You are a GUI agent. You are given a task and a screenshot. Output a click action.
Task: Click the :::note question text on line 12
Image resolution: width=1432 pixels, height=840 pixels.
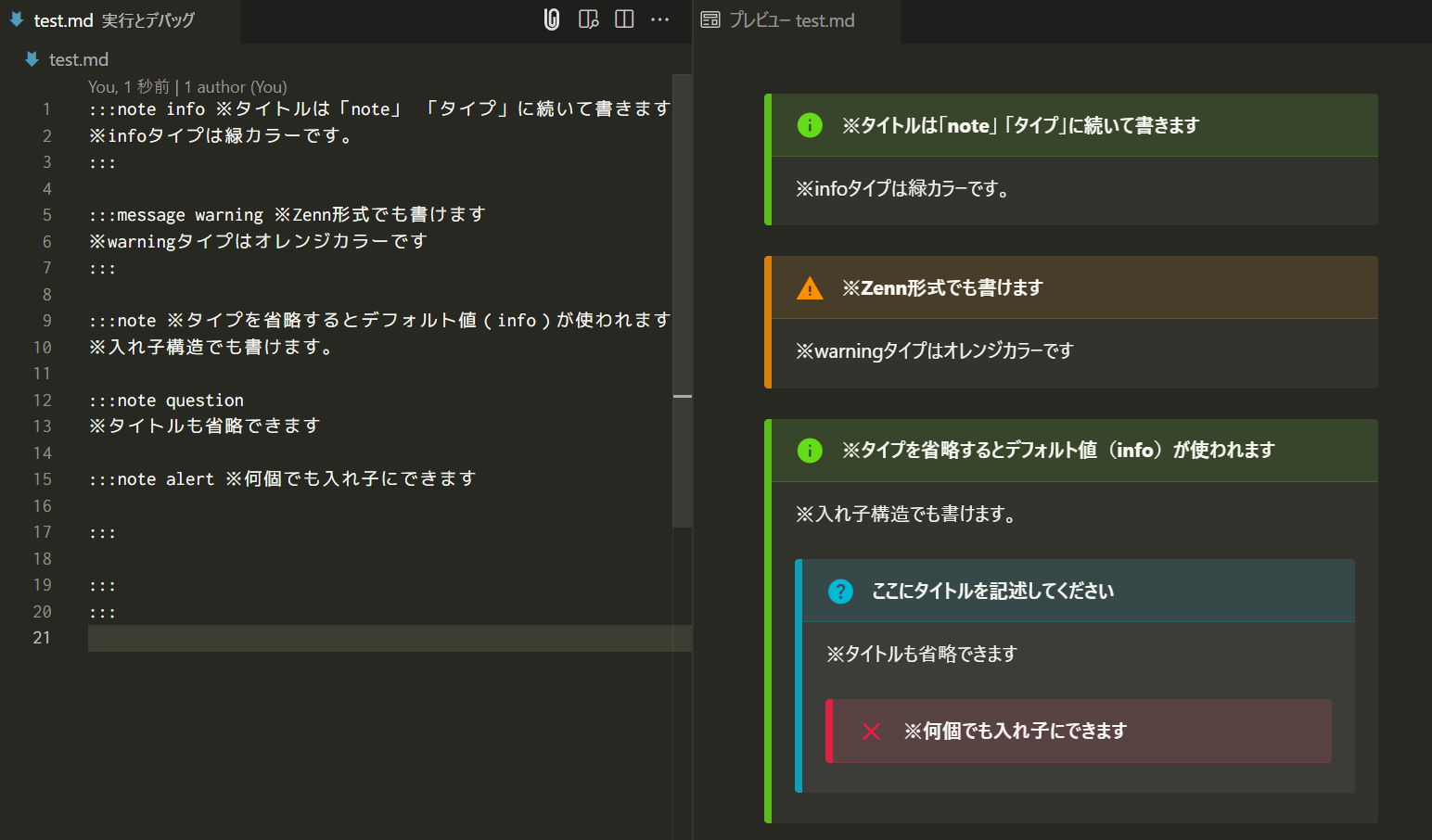[166, 400]
